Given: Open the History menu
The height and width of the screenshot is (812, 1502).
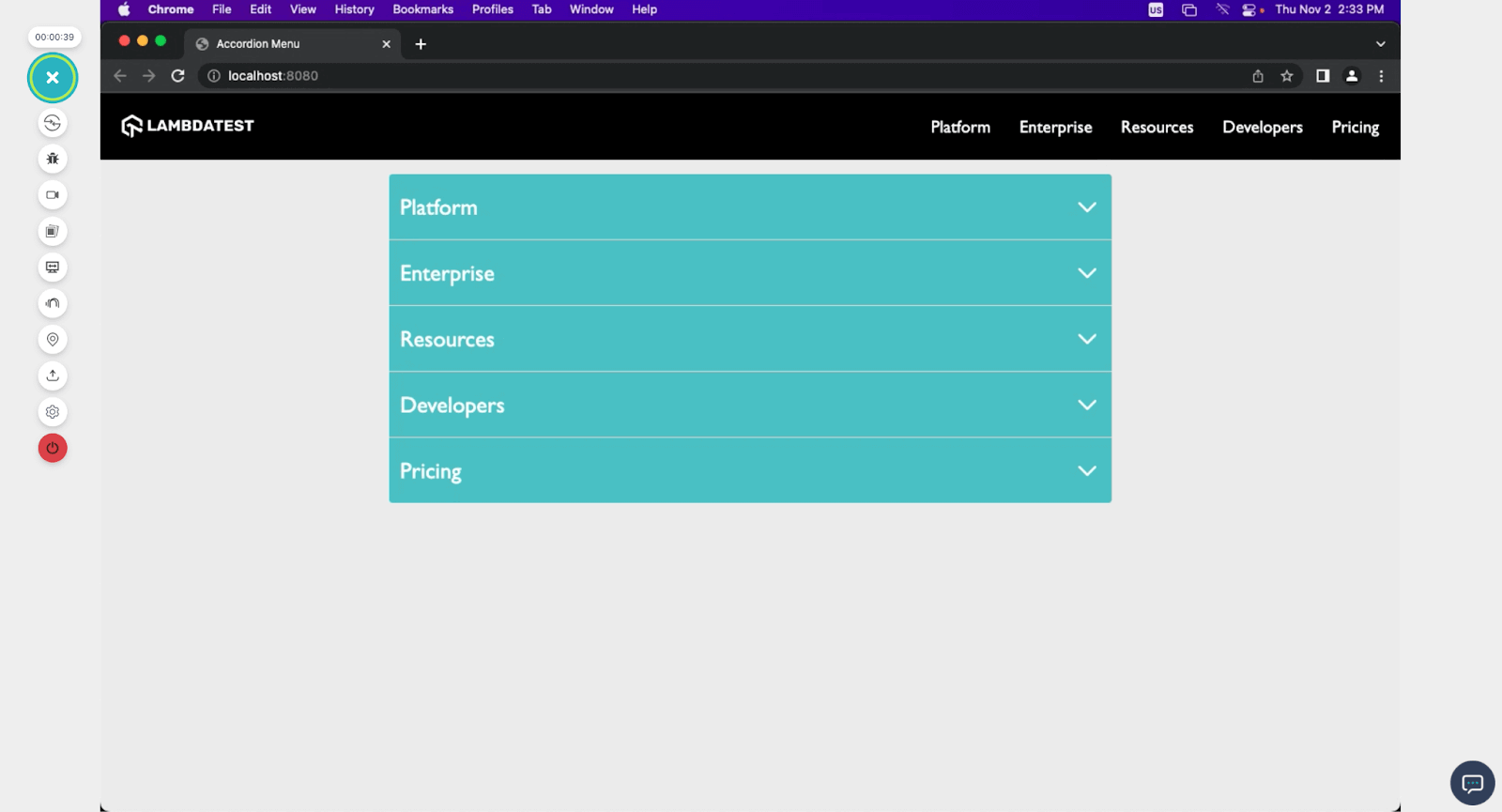Looking at the screenshot, I should 355,9.
